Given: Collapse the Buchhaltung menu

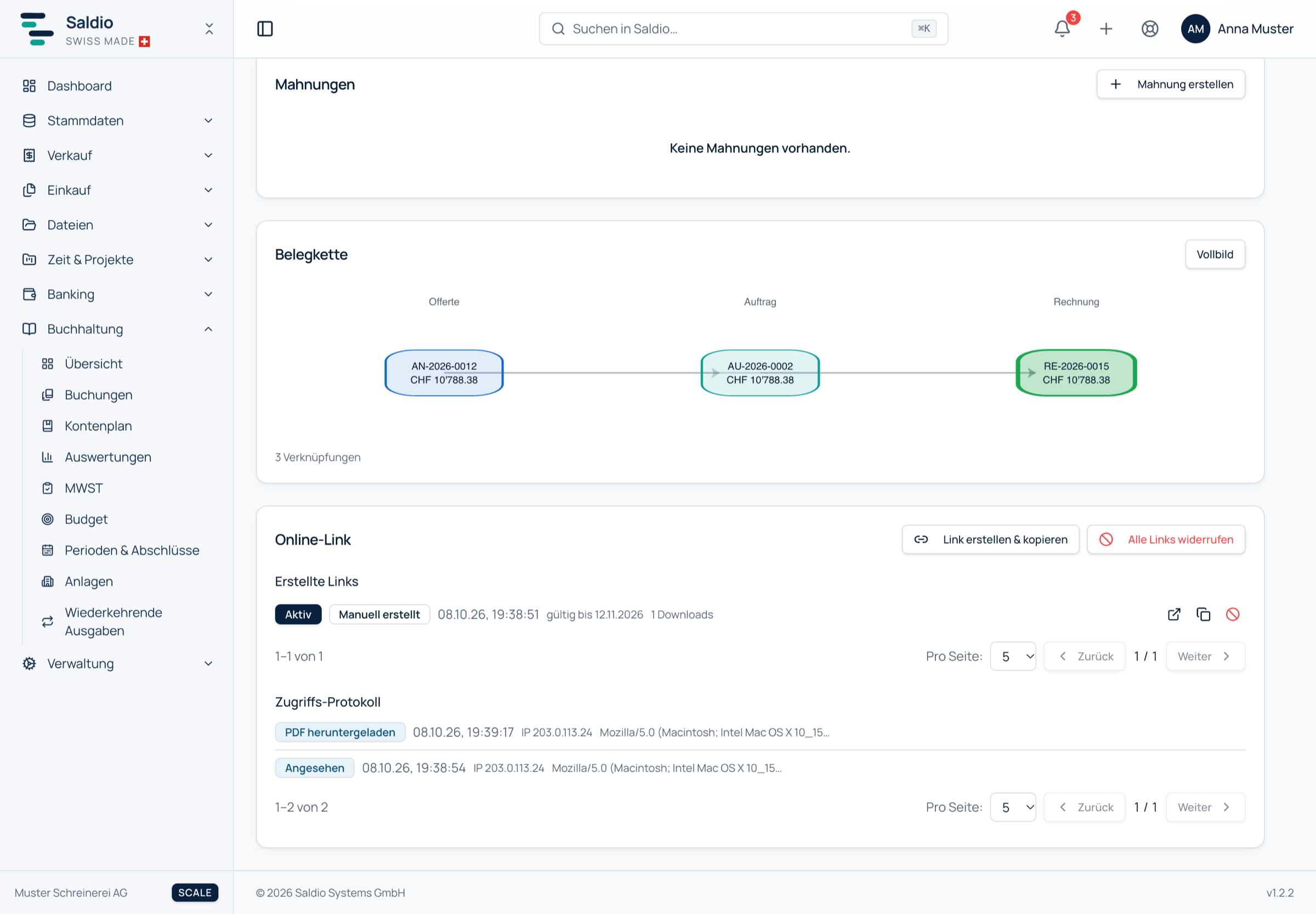Looking at the screenshot, I should click(x=117, y=329).
